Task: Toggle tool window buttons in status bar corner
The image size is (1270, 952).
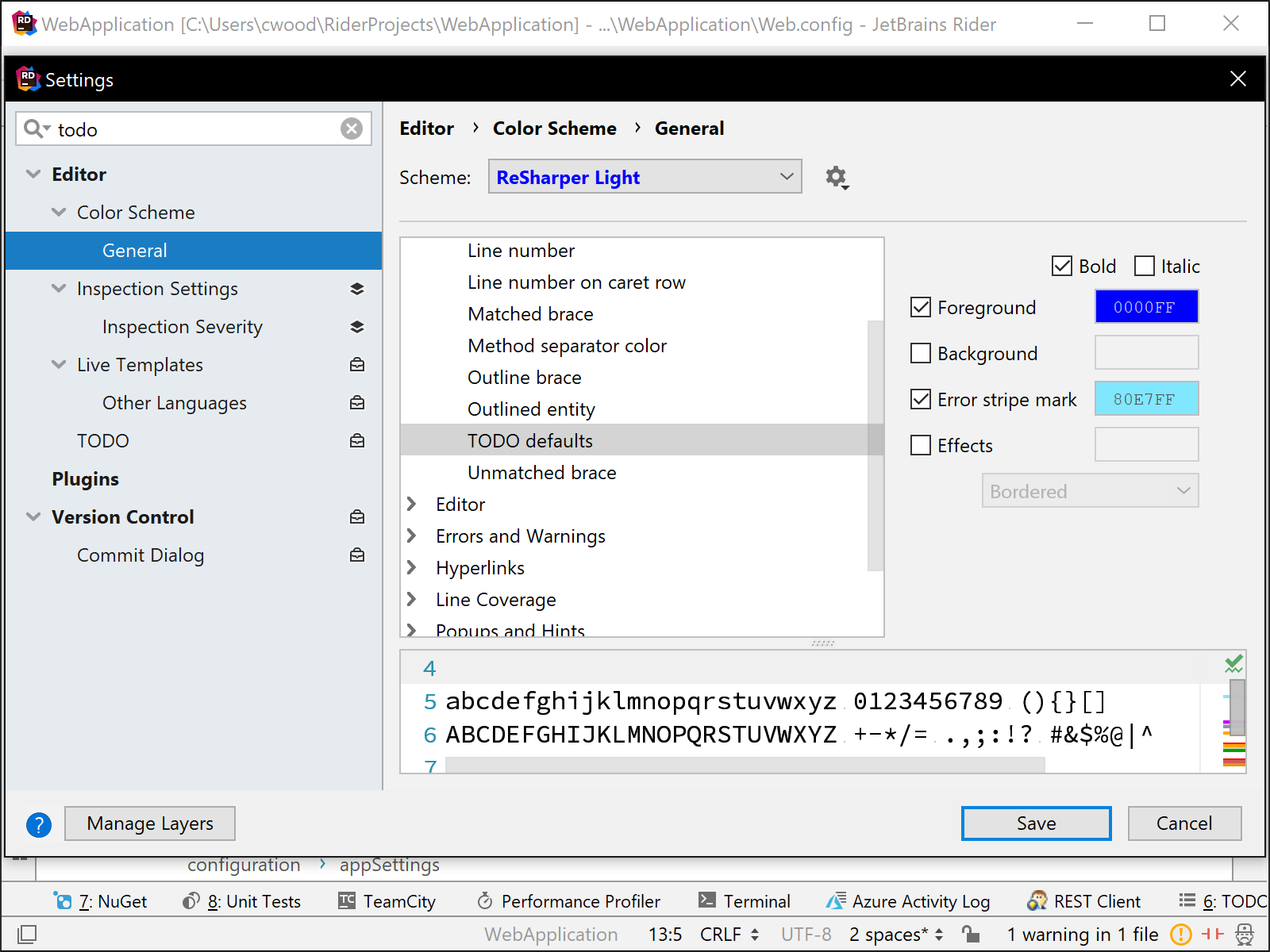Action: click(27, 935)
